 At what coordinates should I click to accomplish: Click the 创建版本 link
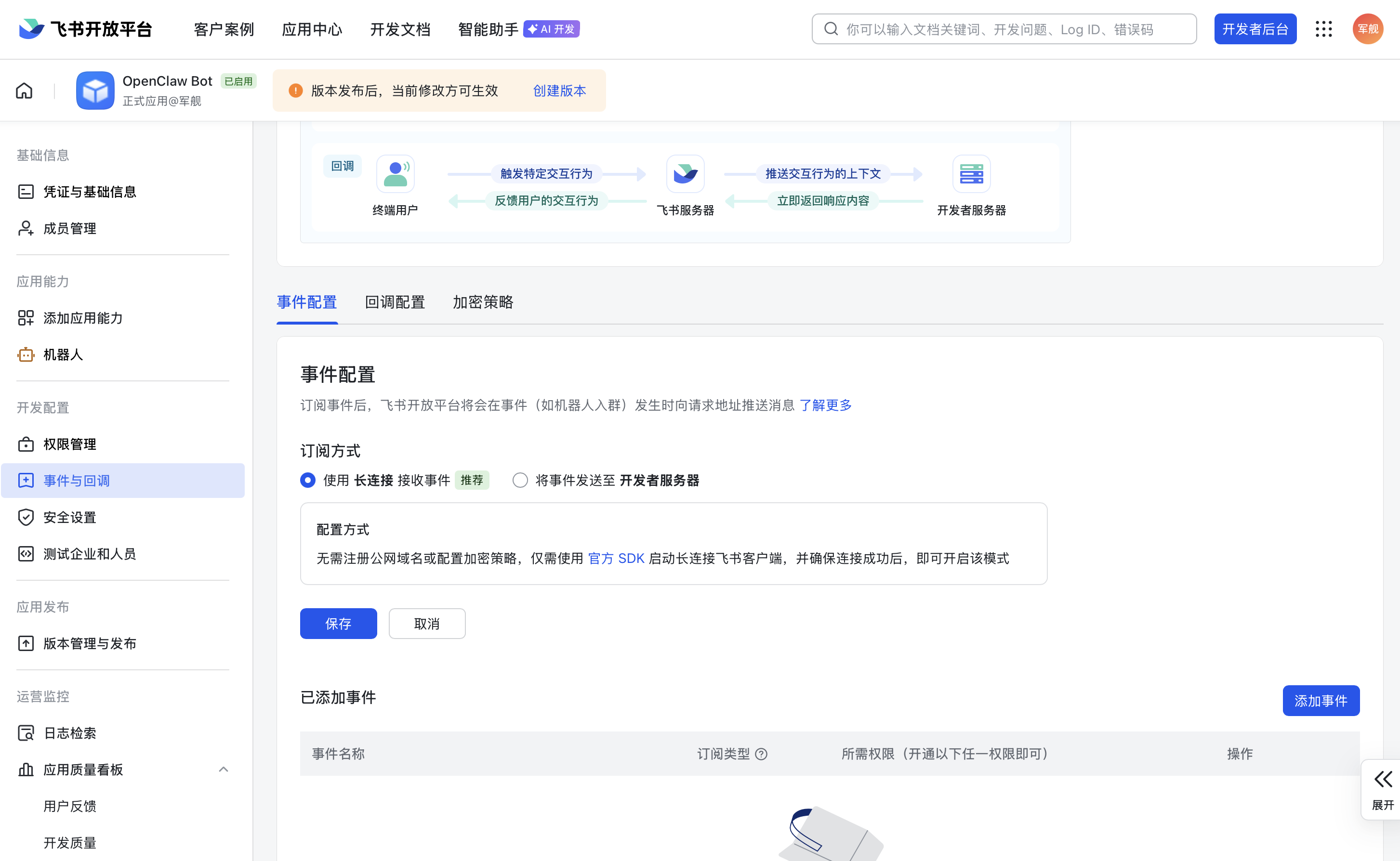point(559,91)
